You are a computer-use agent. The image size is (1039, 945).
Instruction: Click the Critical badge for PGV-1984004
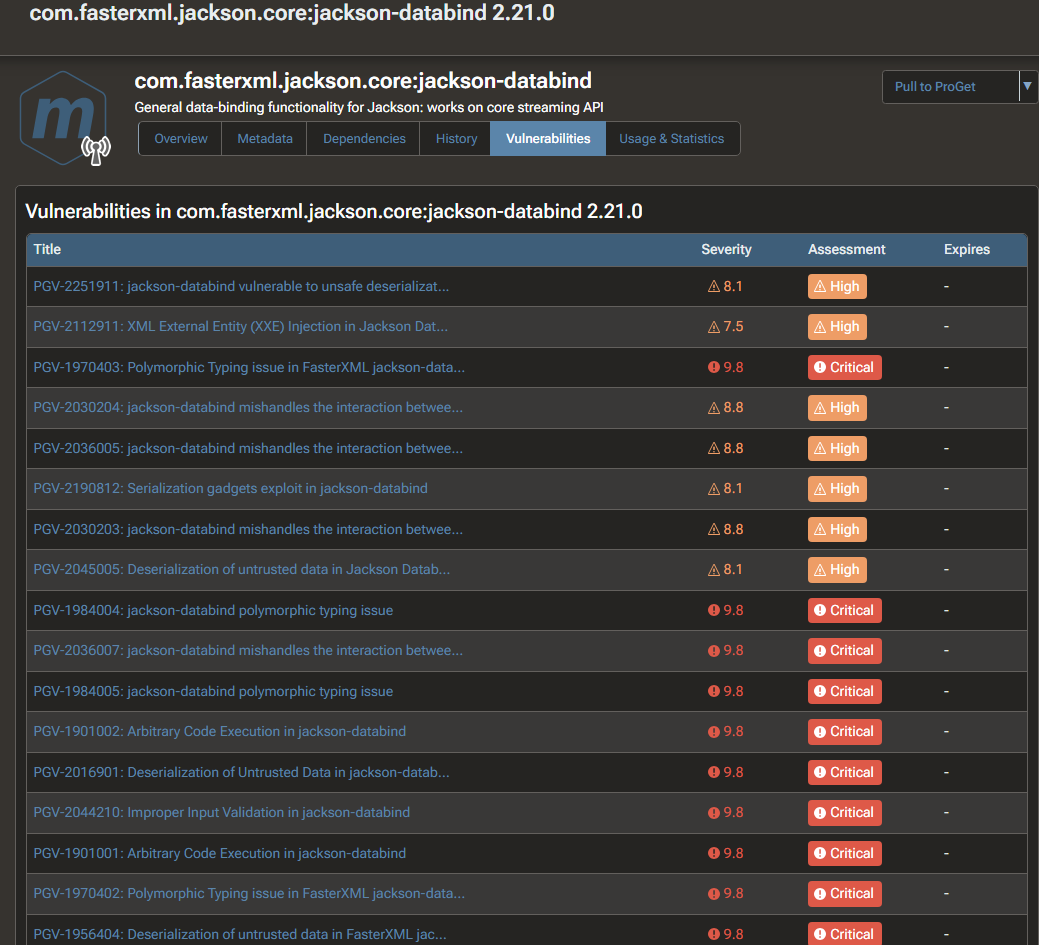(x=844, y=610)
